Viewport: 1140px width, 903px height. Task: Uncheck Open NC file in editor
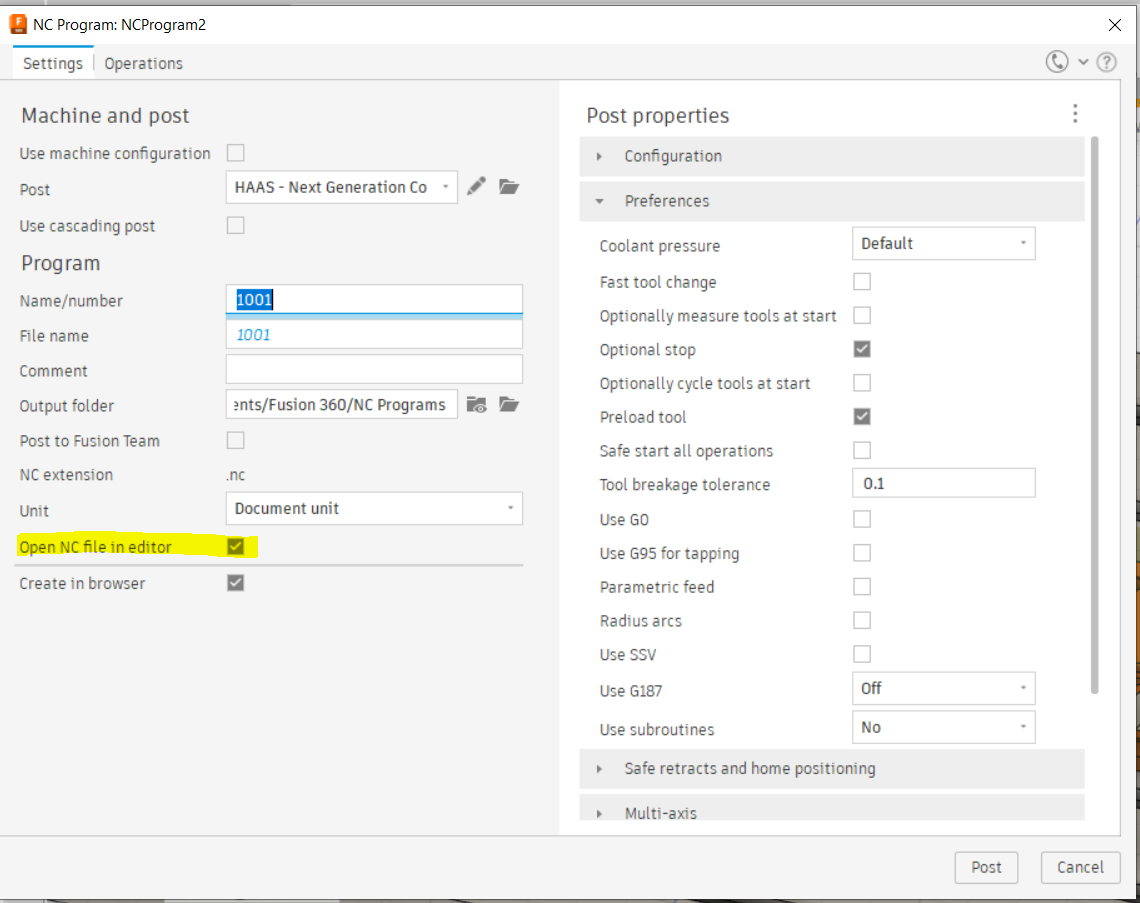236,547
